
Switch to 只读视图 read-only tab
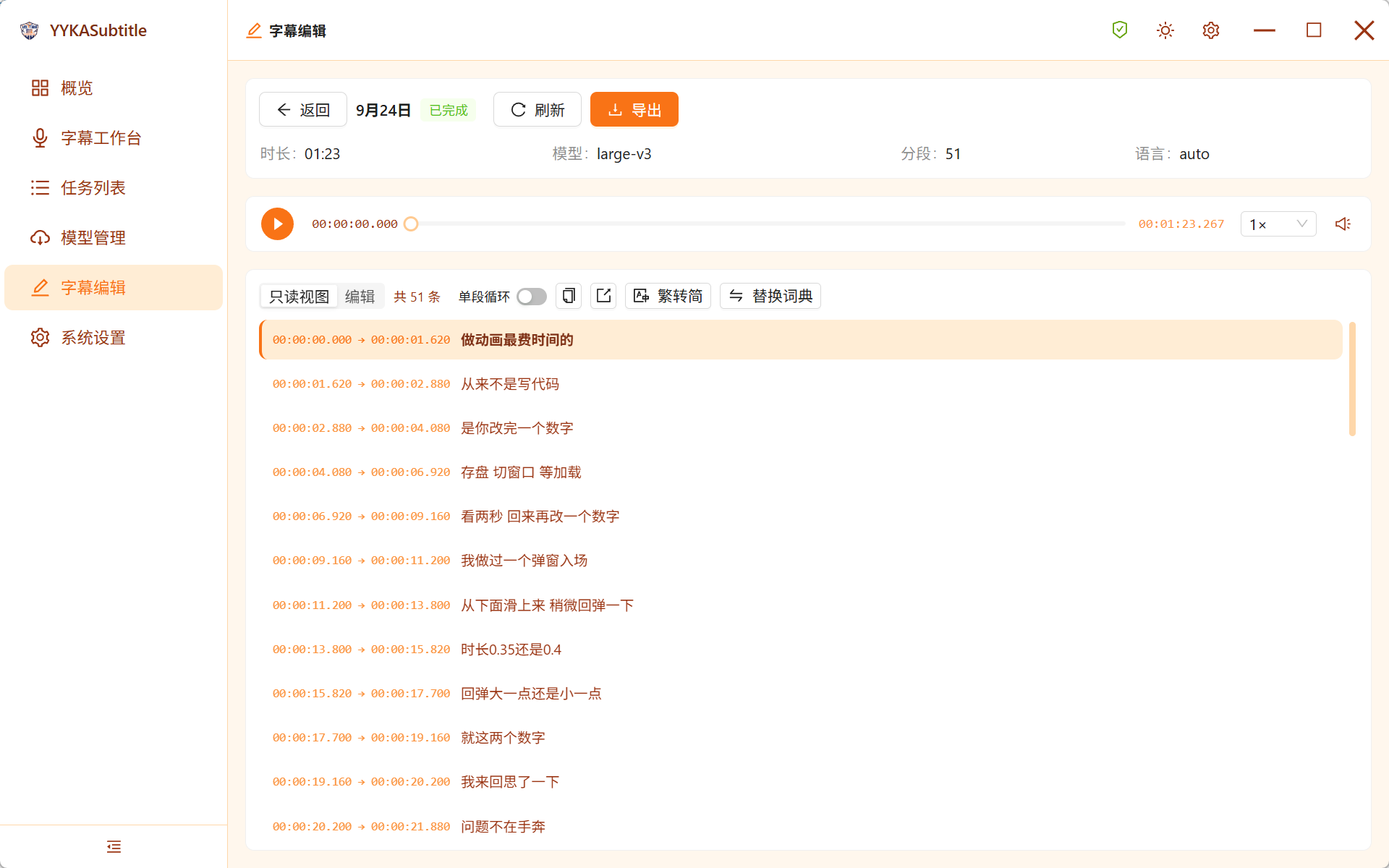pos(299,297)
